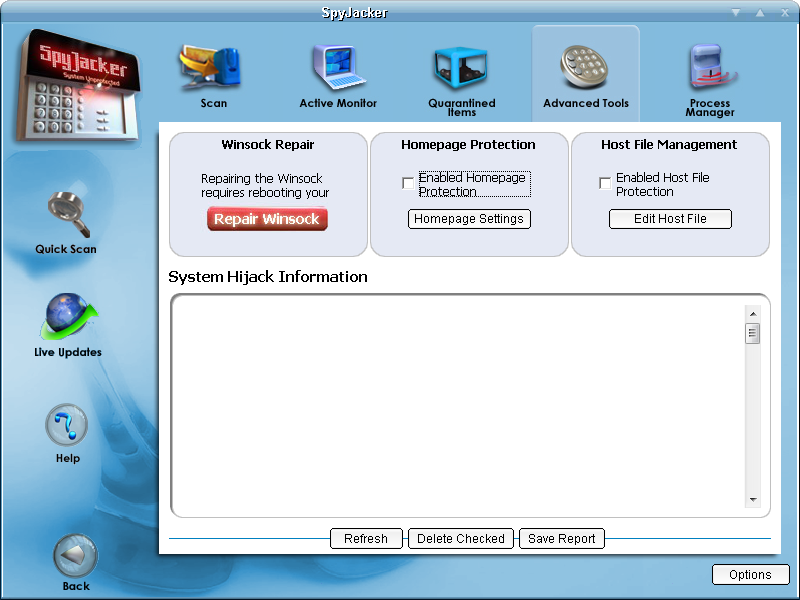800x600 pixels.
Task: Open Help with the question mark icon
Action: coord(67,424)
